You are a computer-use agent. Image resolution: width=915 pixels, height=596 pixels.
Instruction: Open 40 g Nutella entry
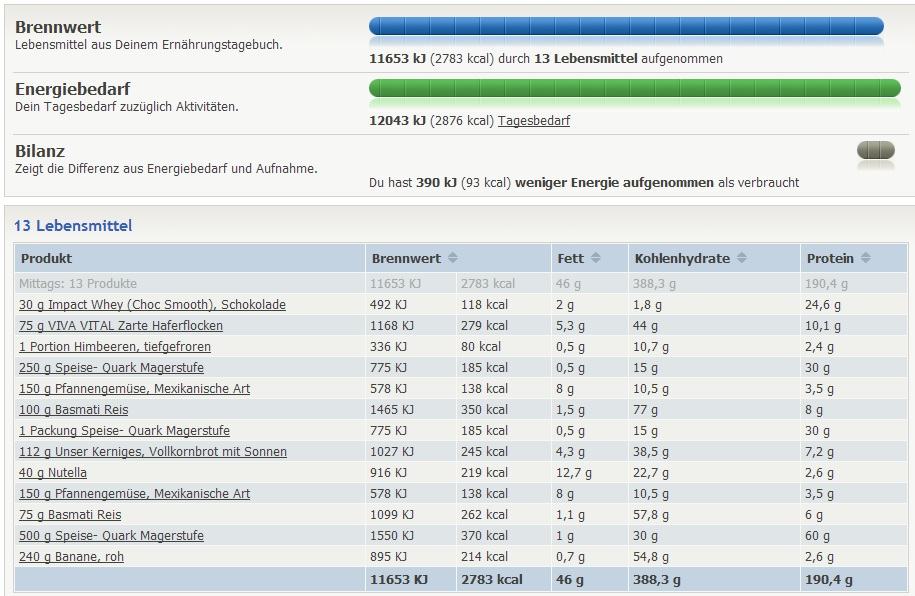53,473
